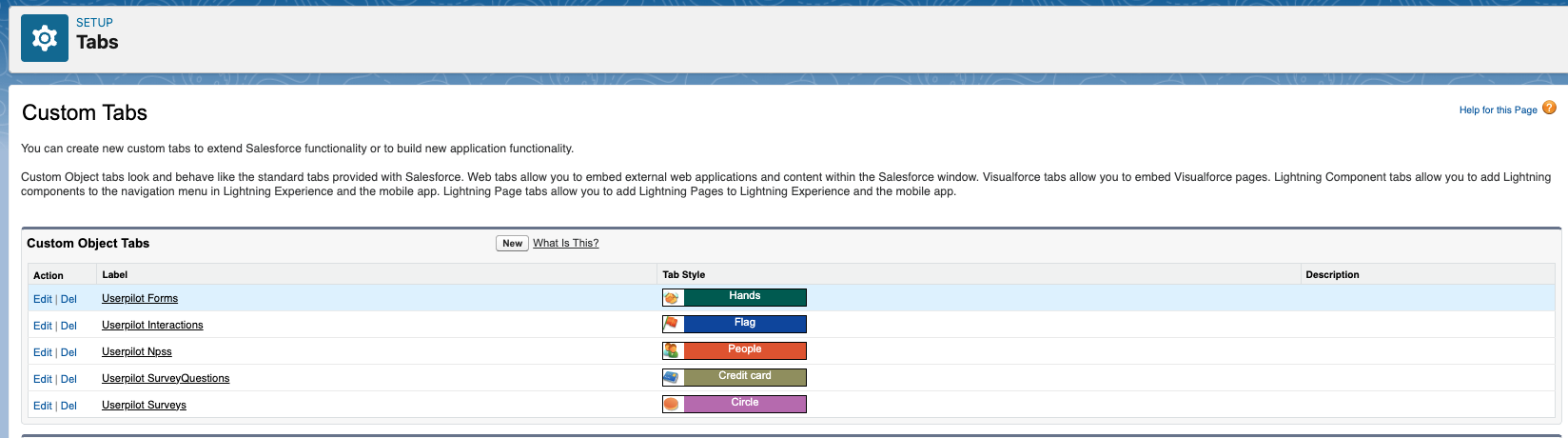Click the green Hands color swatch

[x=745, y=297]
